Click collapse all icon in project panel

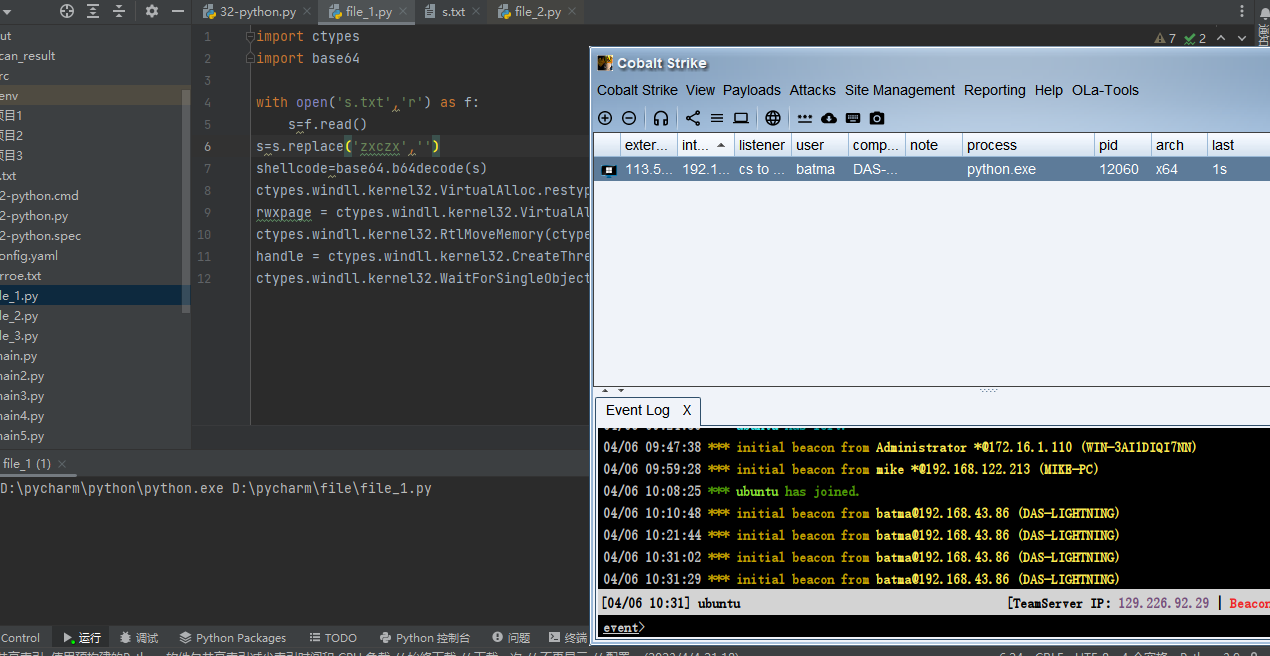pyautogui.click(x=119, y=11)
